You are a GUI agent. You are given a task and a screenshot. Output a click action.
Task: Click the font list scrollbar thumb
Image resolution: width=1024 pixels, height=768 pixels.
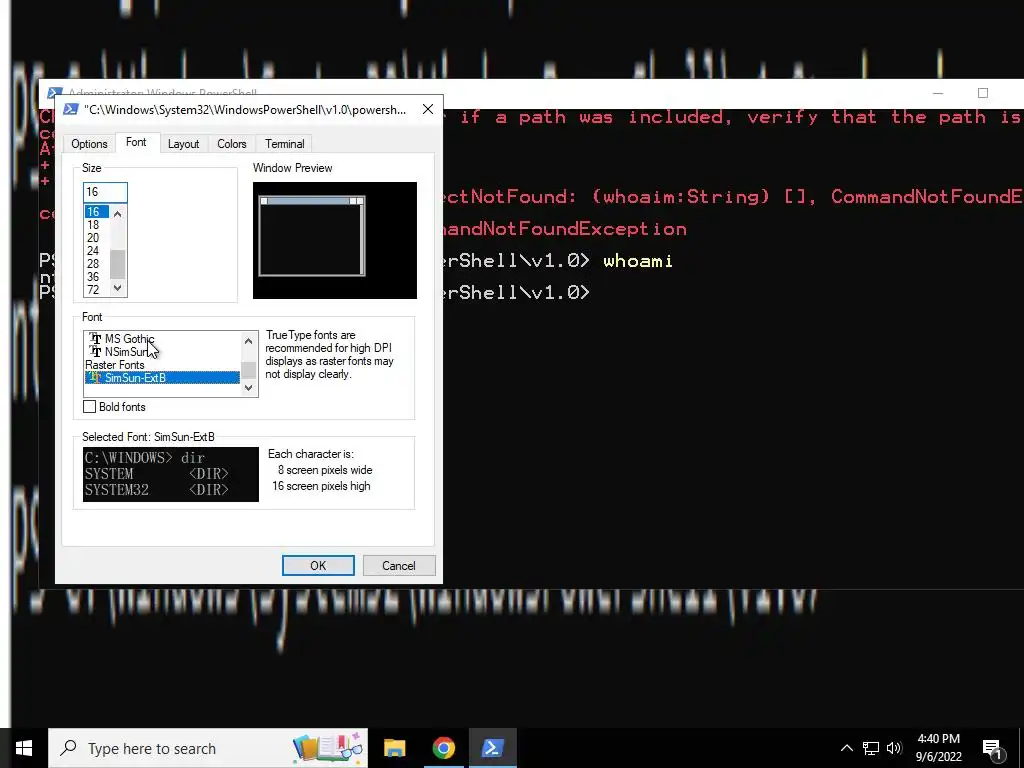(x=248, y=370)
